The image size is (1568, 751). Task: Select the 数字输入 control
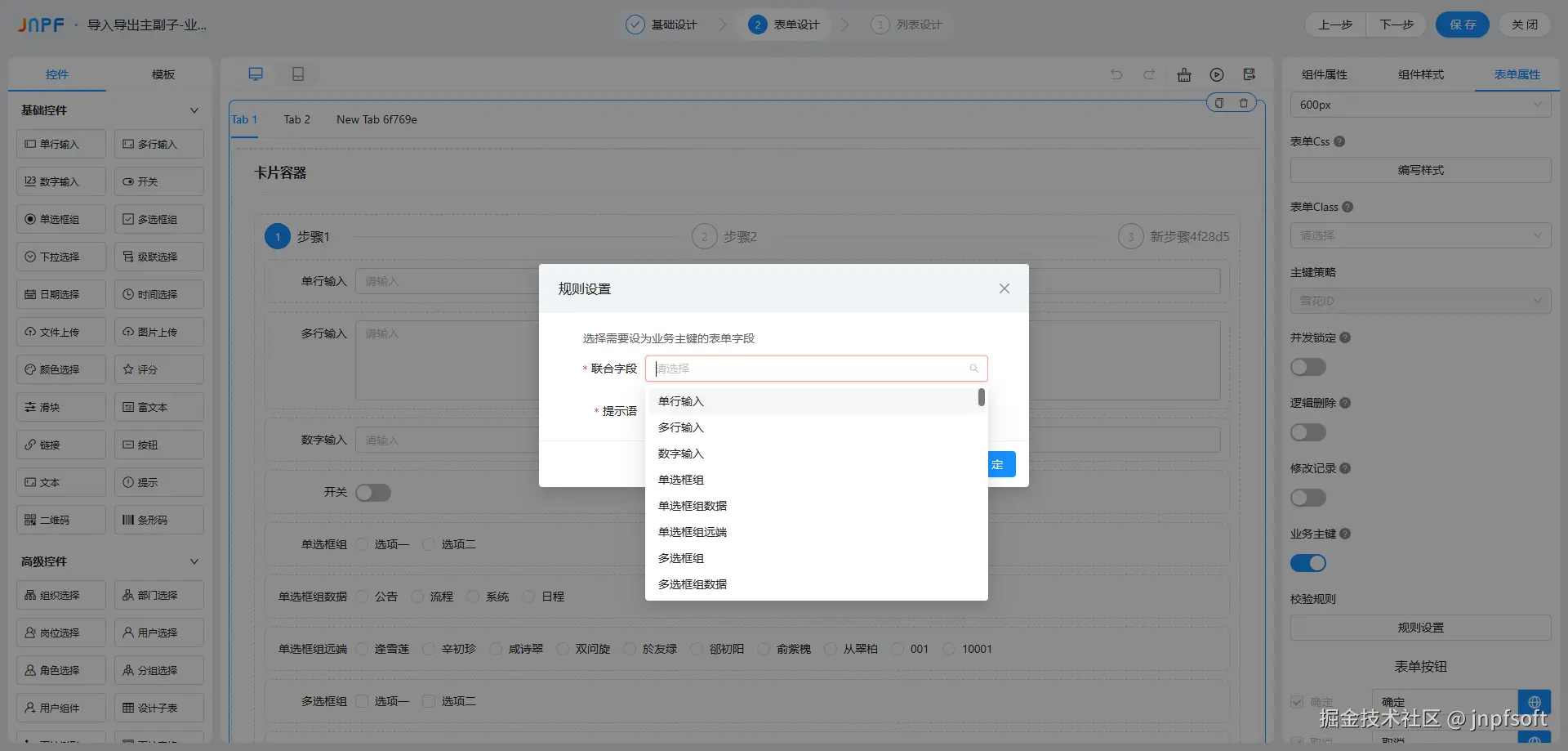[61, 181]
